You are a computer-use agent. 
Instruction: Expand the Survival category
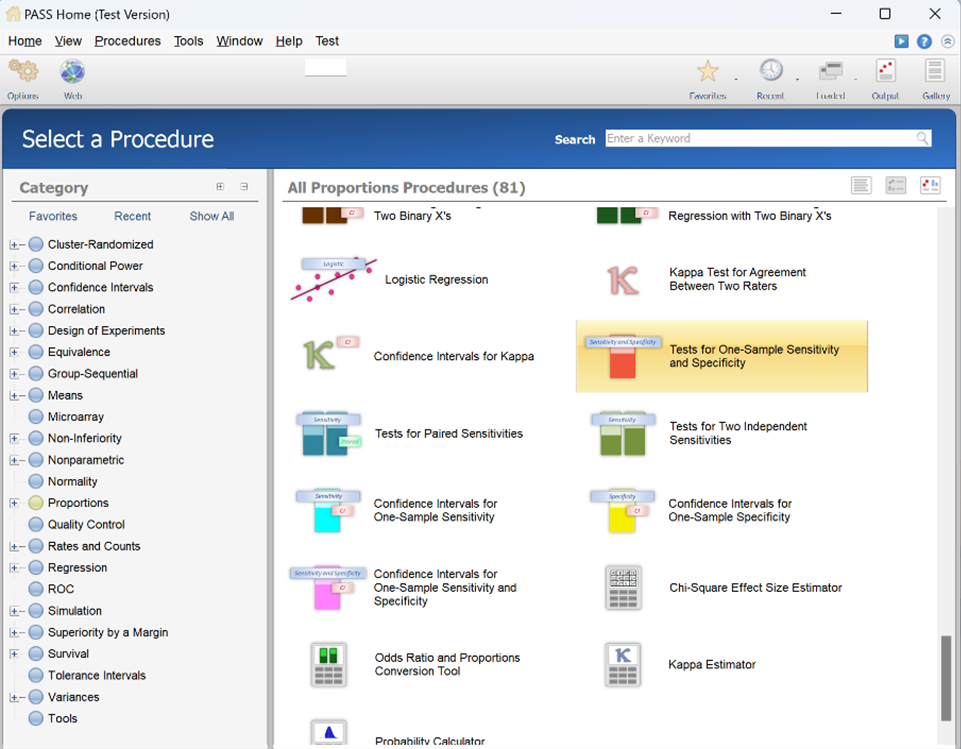pos(14,654)
